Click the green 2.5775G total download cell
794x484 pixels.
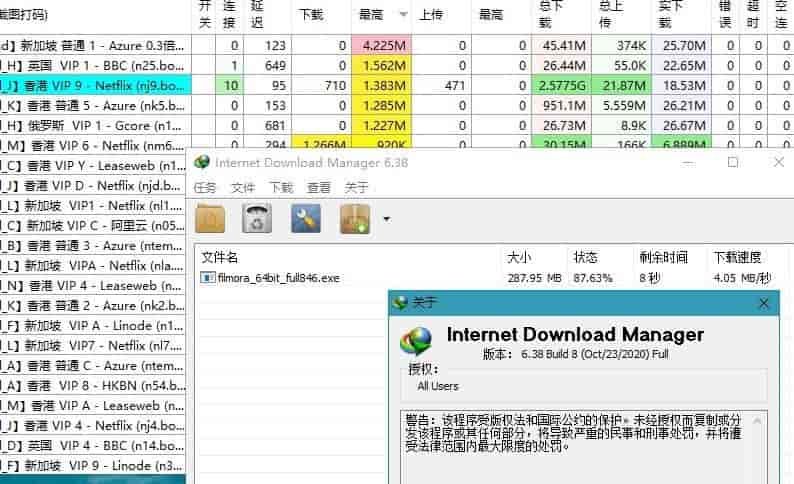(x=561, y=86)
